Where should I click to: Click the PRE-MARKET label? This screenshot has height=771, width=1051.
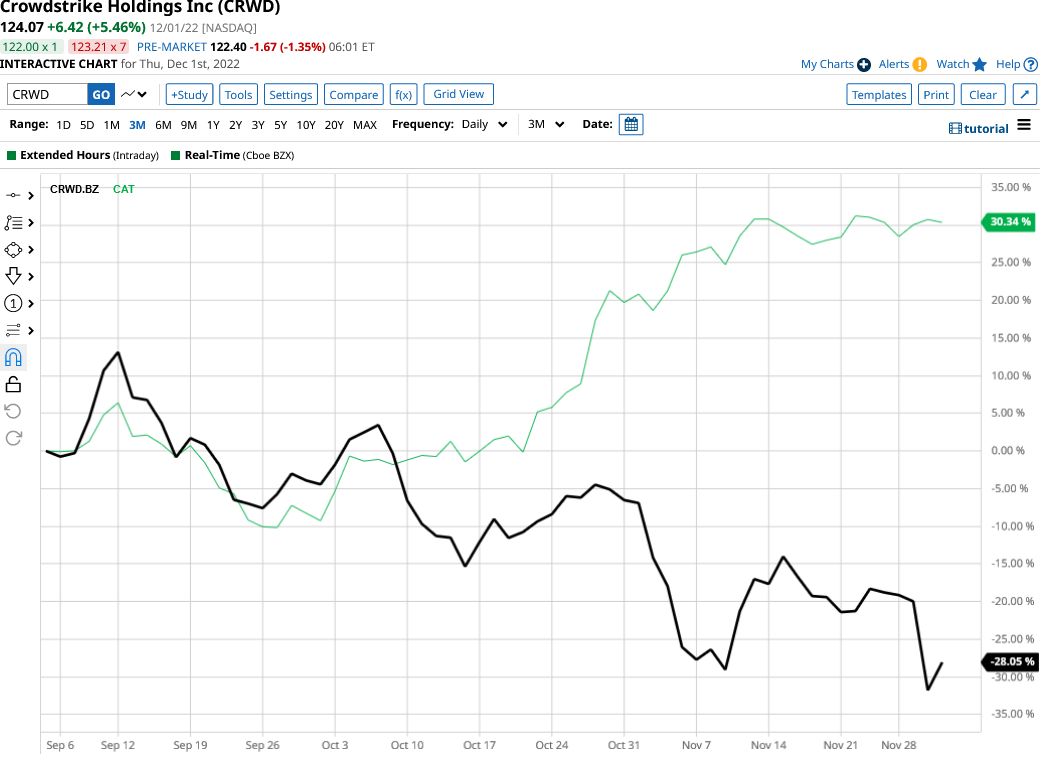[x=172, y=47]
